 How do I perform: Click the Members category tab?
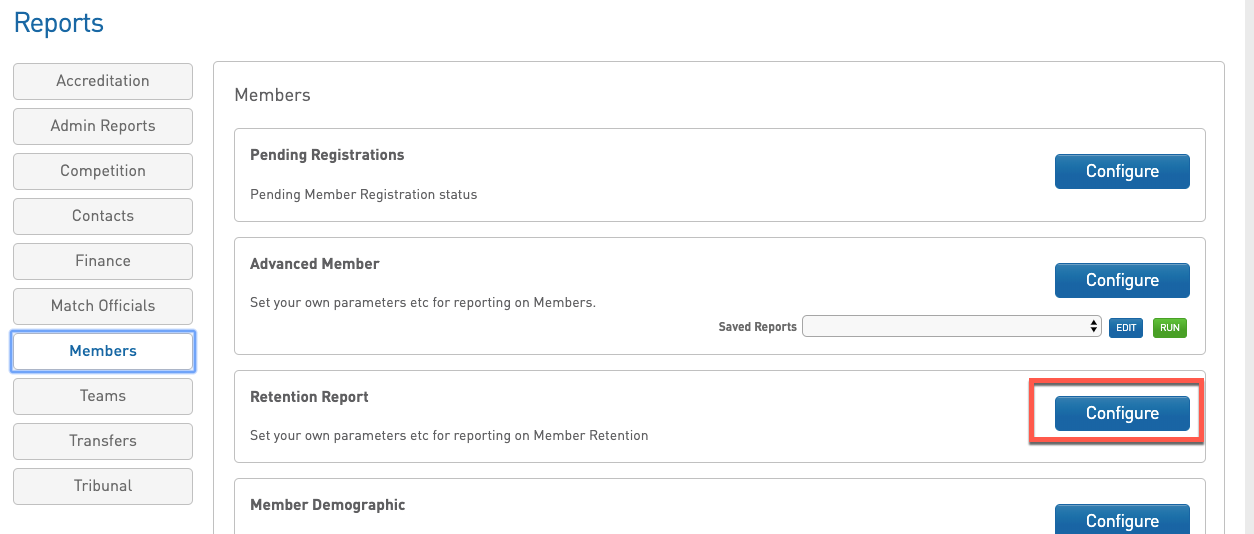(x=103, y=351)
